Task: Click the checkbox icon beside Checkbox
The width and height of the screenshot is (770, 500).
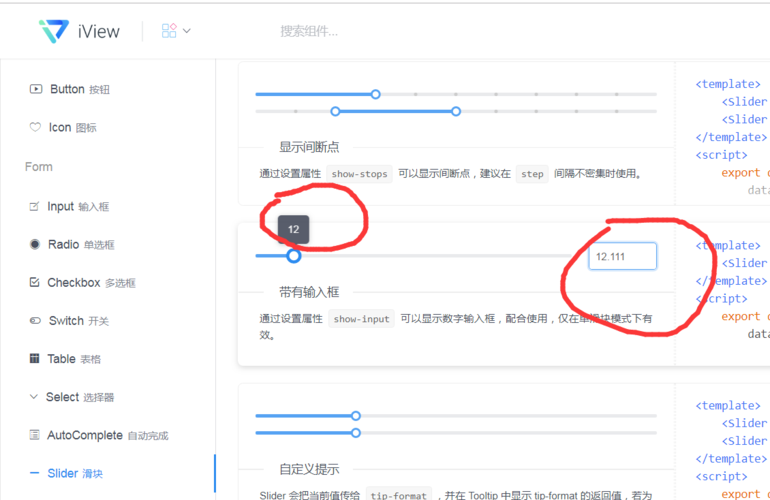Action: pos(34,282)
